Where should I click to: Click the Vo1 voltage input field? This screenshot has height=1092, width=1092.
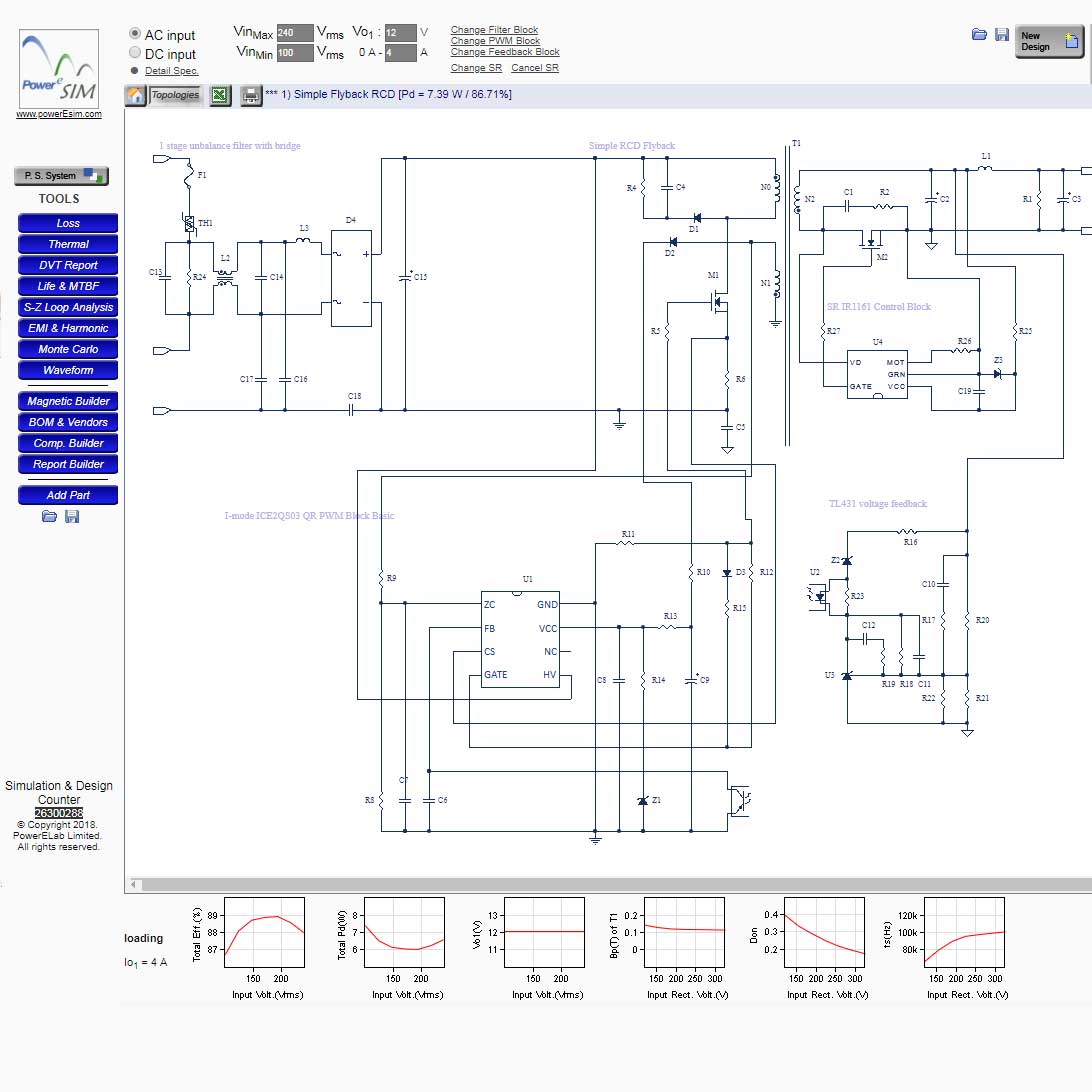point(400,33)
